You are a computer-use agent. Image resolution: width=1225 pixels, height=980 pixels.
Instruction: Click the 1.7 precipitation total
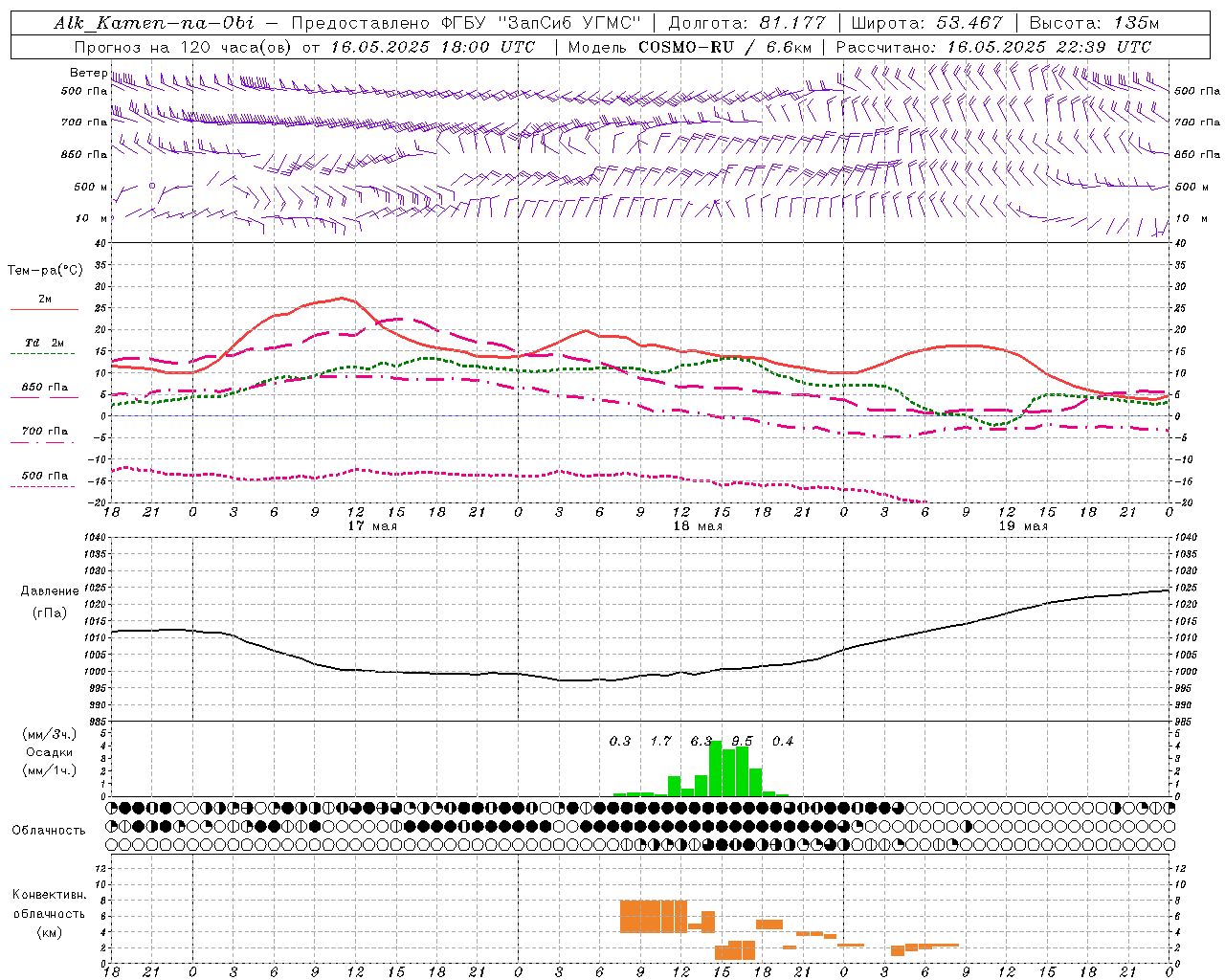click(x=660, y=741)
